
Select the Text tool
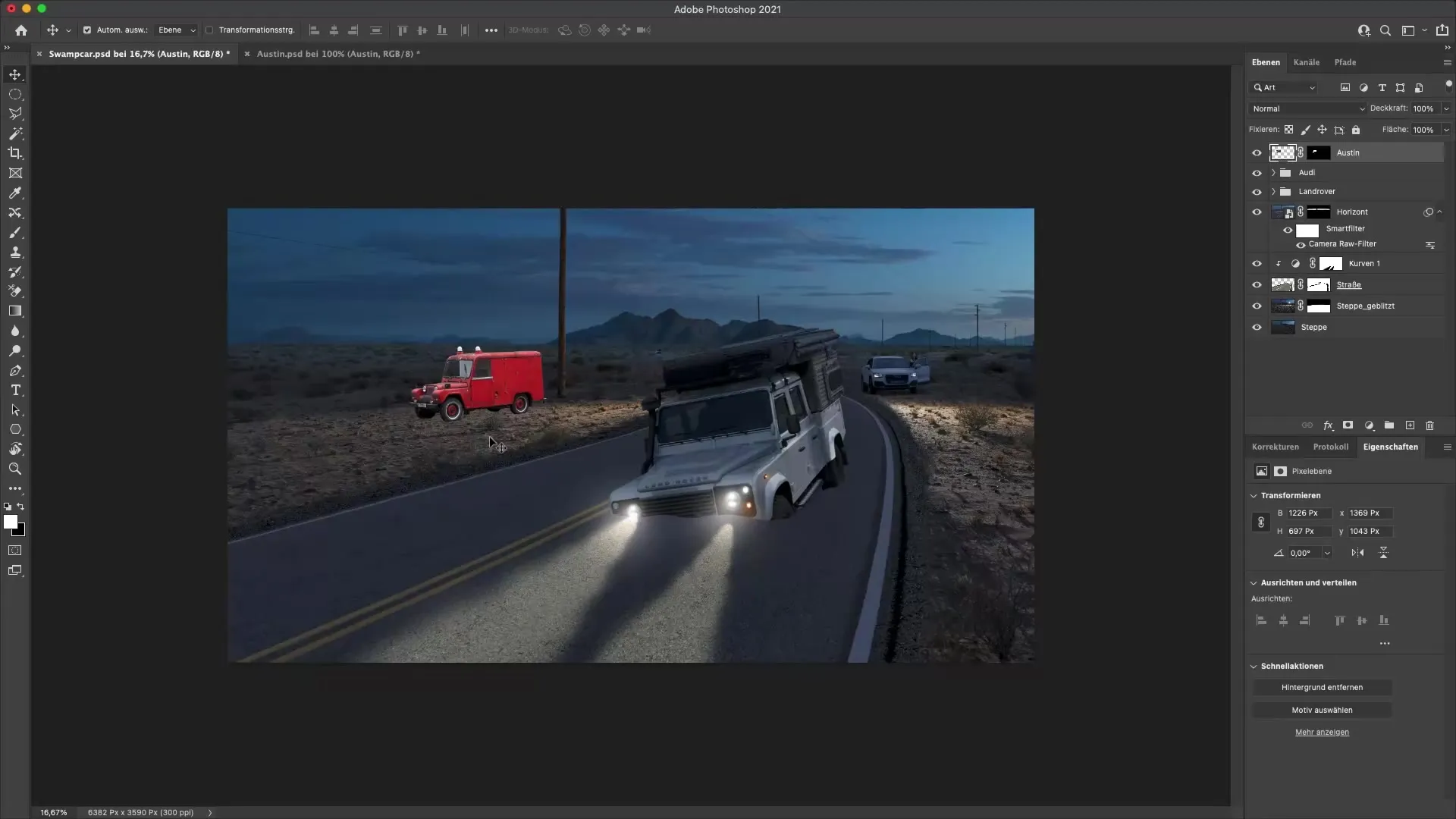tap(15, 391)
